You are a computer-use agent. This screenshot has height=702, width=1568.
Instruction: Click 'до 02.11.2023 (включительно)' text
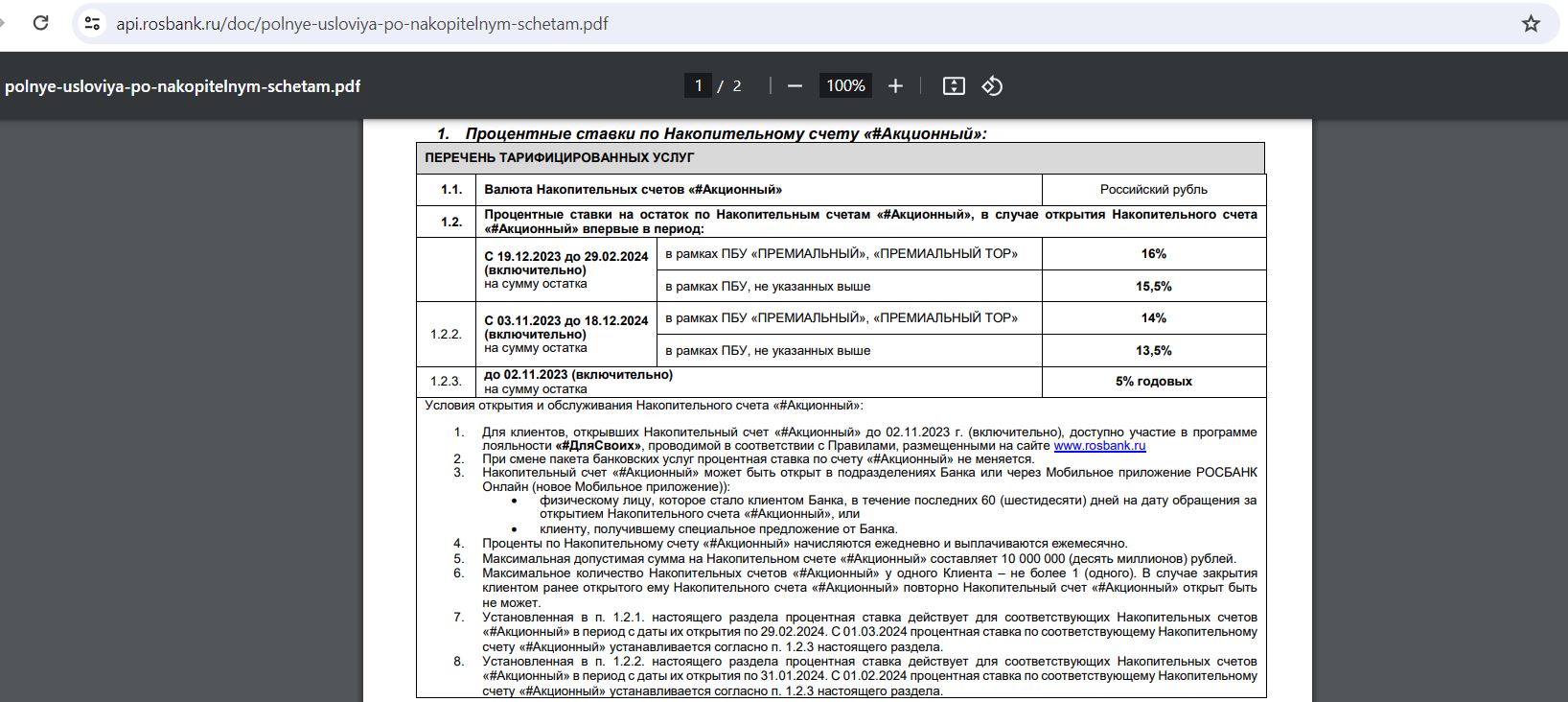point(579,375)
